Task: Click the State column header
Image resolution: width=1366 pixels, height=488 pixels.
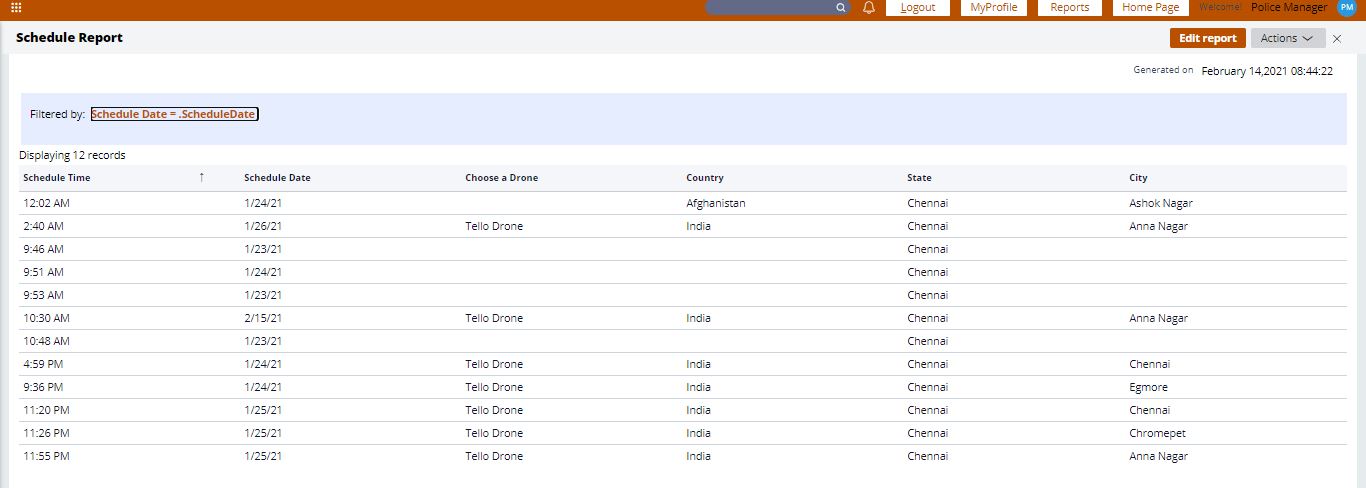Action: 919,178
